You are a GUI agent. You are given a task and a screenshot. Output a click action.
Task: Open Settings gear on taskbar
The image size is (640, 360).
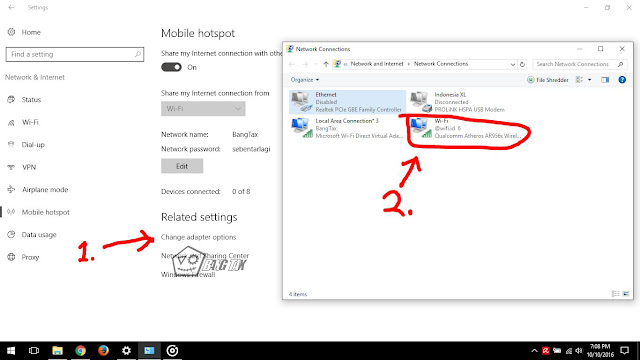click(x=126, y=351)
